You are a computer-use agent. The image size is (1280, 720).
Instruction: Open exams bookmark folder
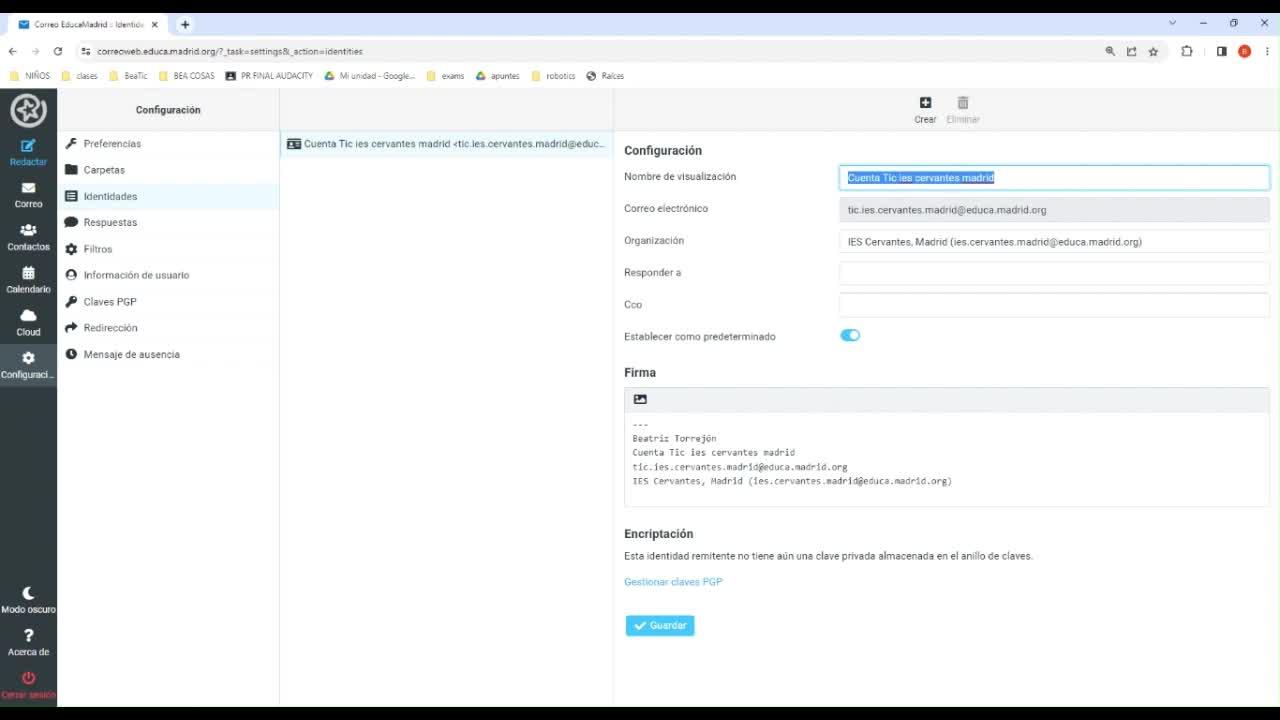pyautogui.click(x=446, y=76)
